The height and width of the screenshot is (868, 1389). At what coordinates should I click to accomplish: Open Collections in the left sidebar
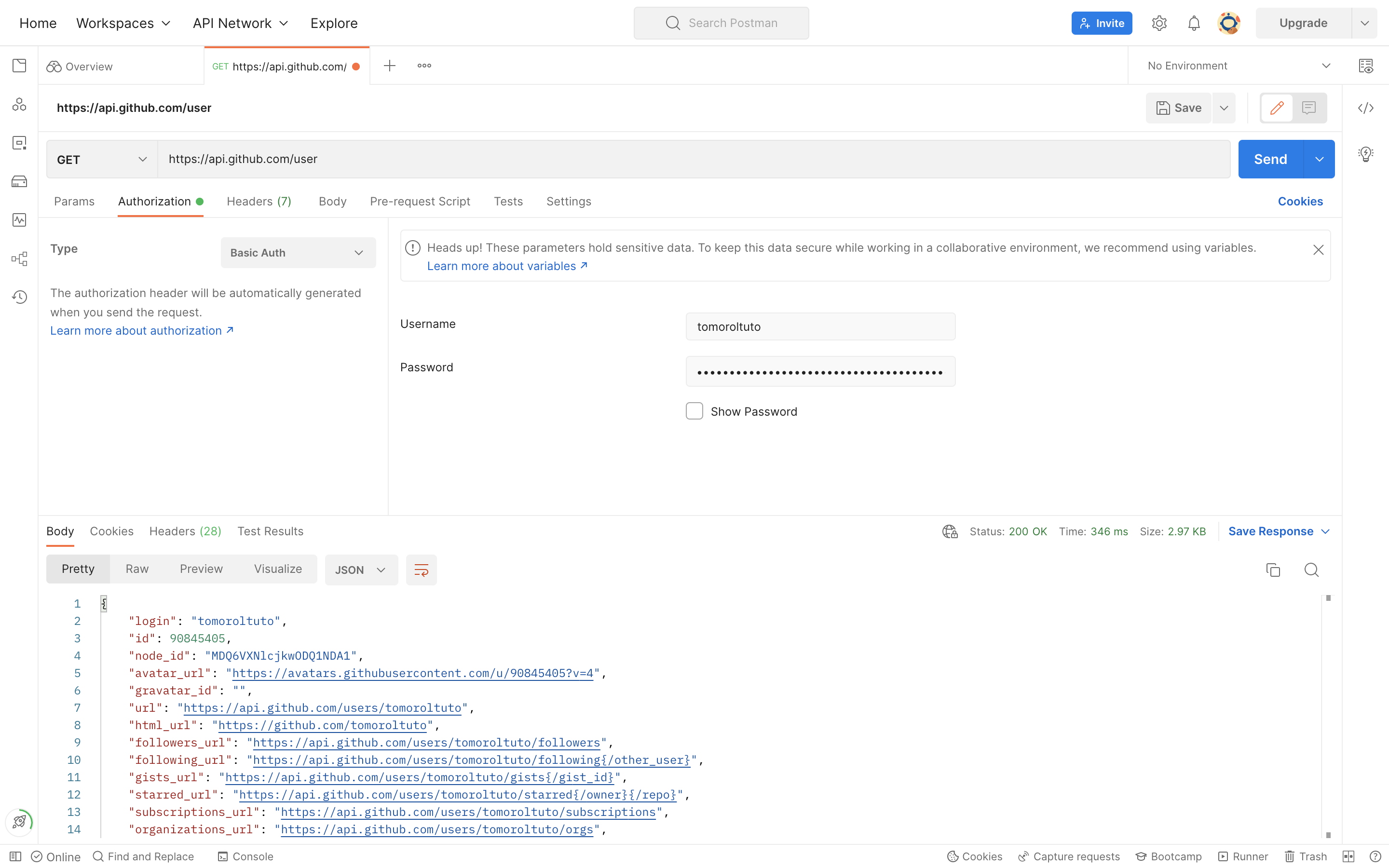tap(19, 66)
